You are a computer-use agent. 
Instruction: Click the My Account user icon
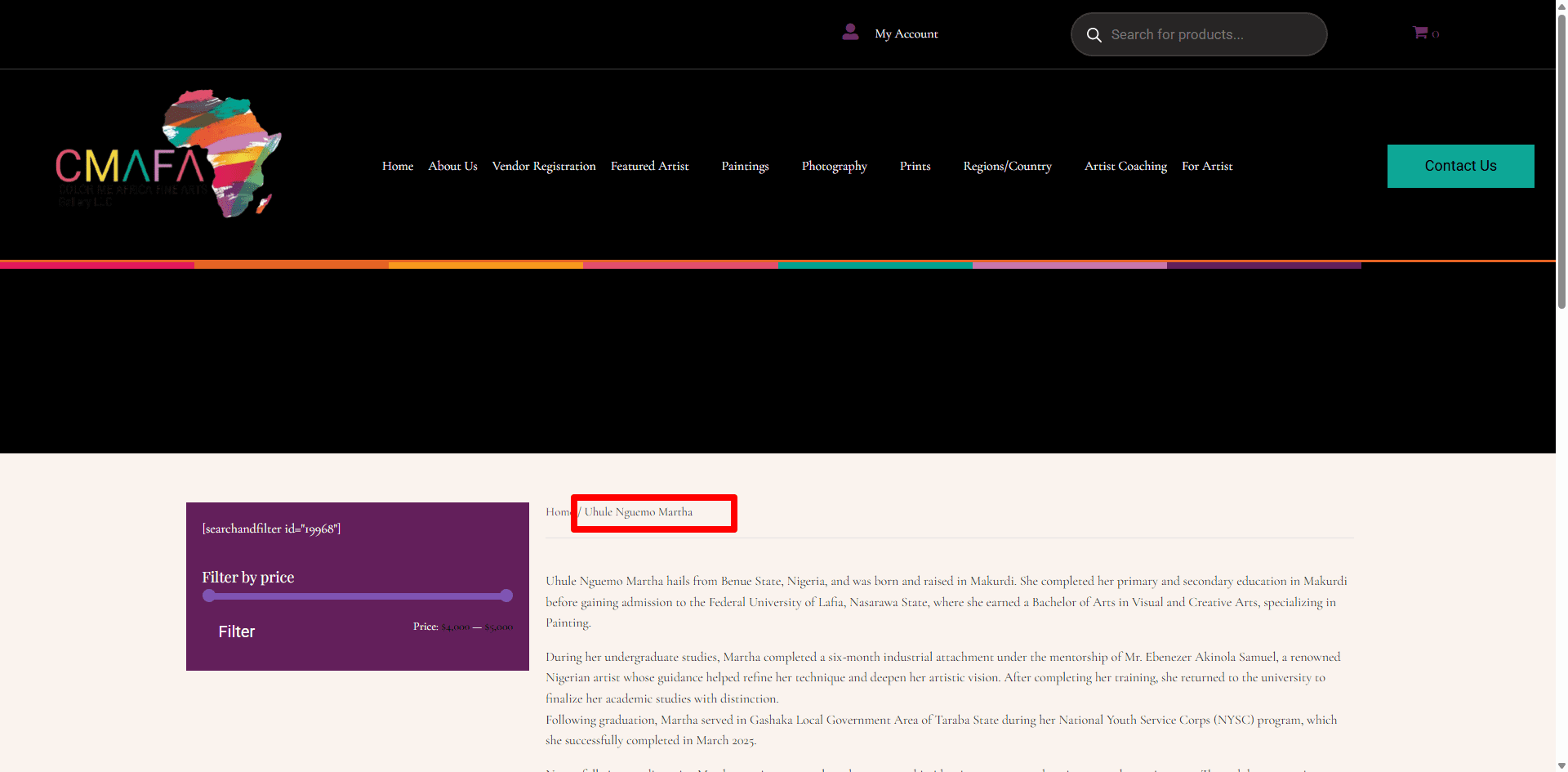click(850, 33)
